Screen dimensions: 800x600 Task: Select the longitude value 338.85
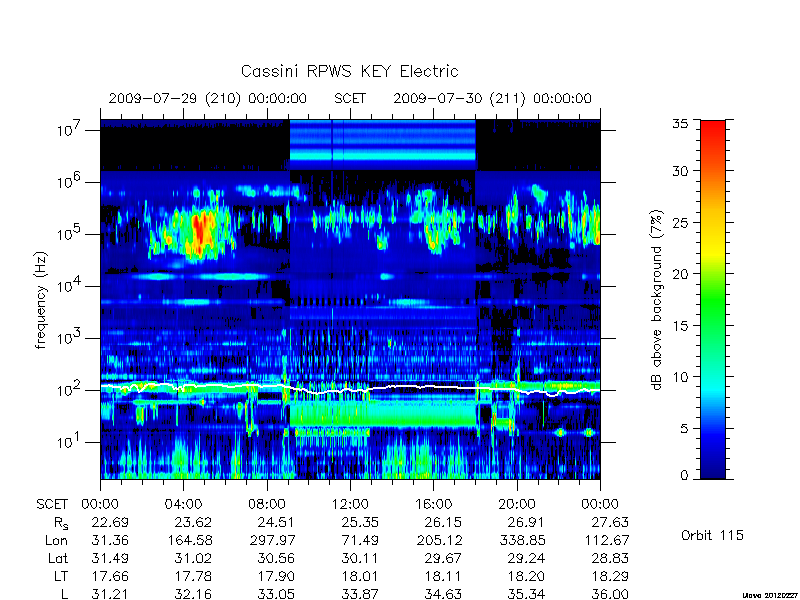click(x=523, y=540)
